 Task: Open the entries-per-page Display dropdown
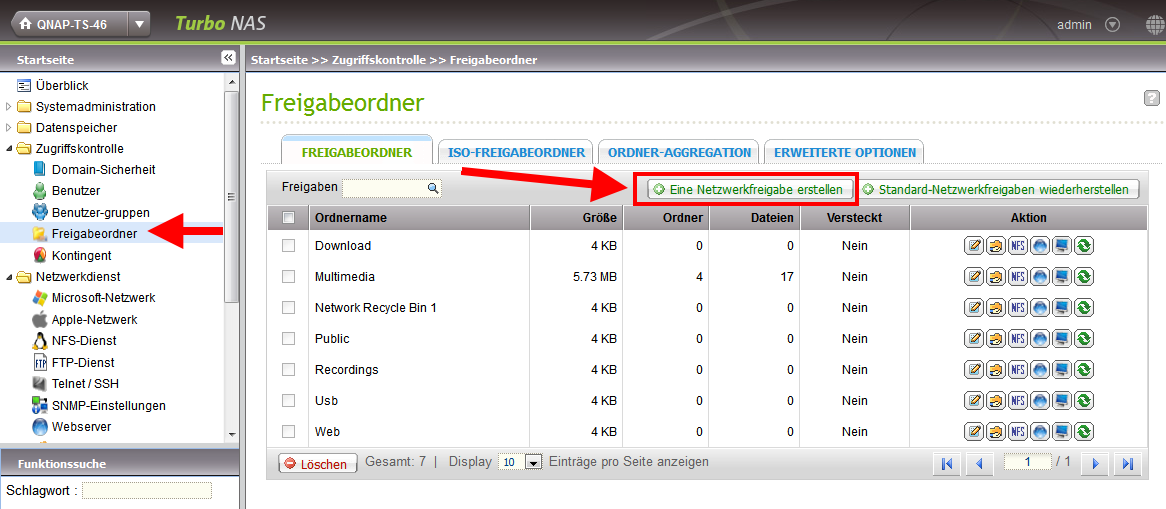coord(533,463)
